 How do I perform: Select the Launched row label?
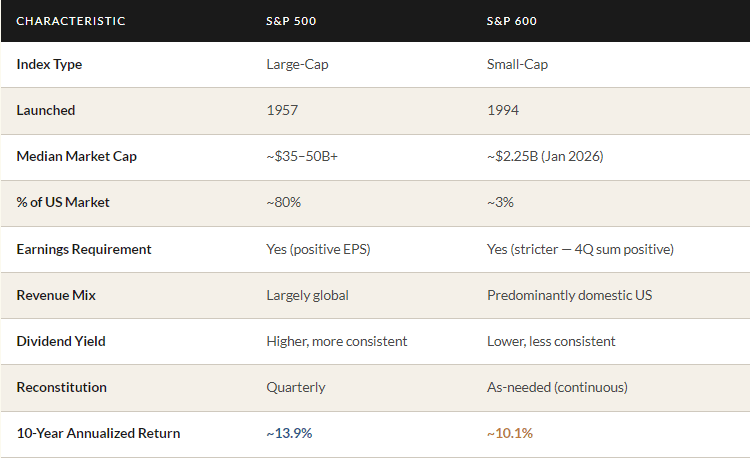[x=46, y=110]
